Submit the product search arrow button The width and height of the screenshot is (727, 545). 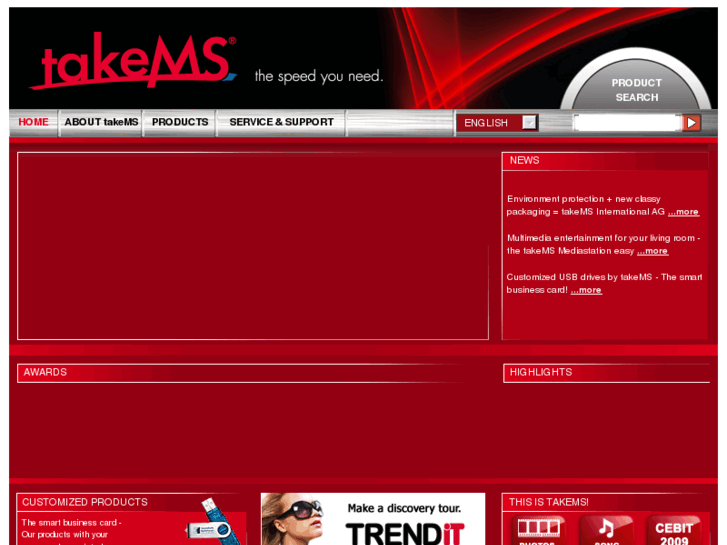click(691, 123)
